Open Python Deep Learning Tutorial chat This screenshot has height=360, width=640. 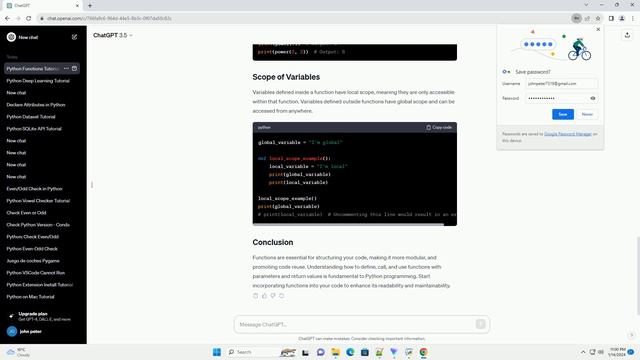pos(38,81)
